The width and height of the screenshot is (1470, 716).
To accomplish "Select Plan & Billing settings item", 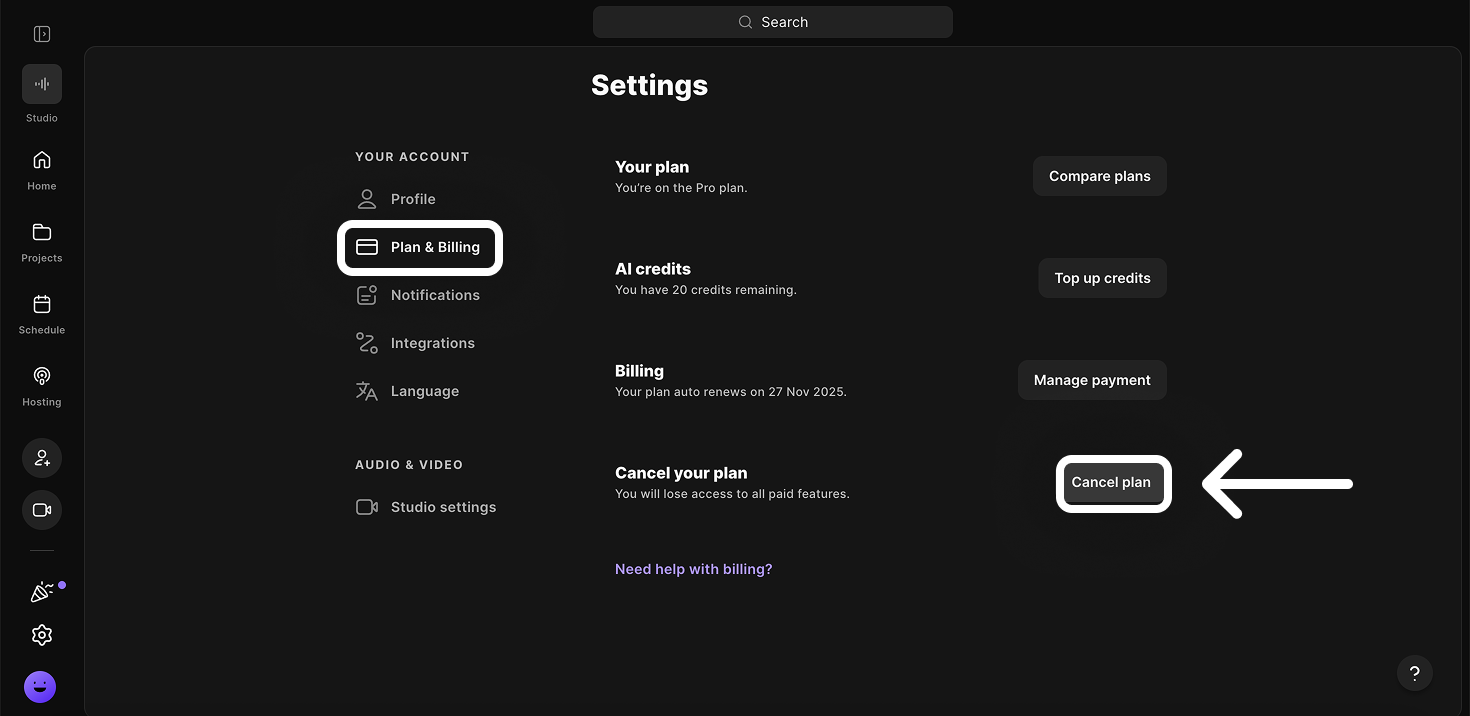I will (420, 247).
